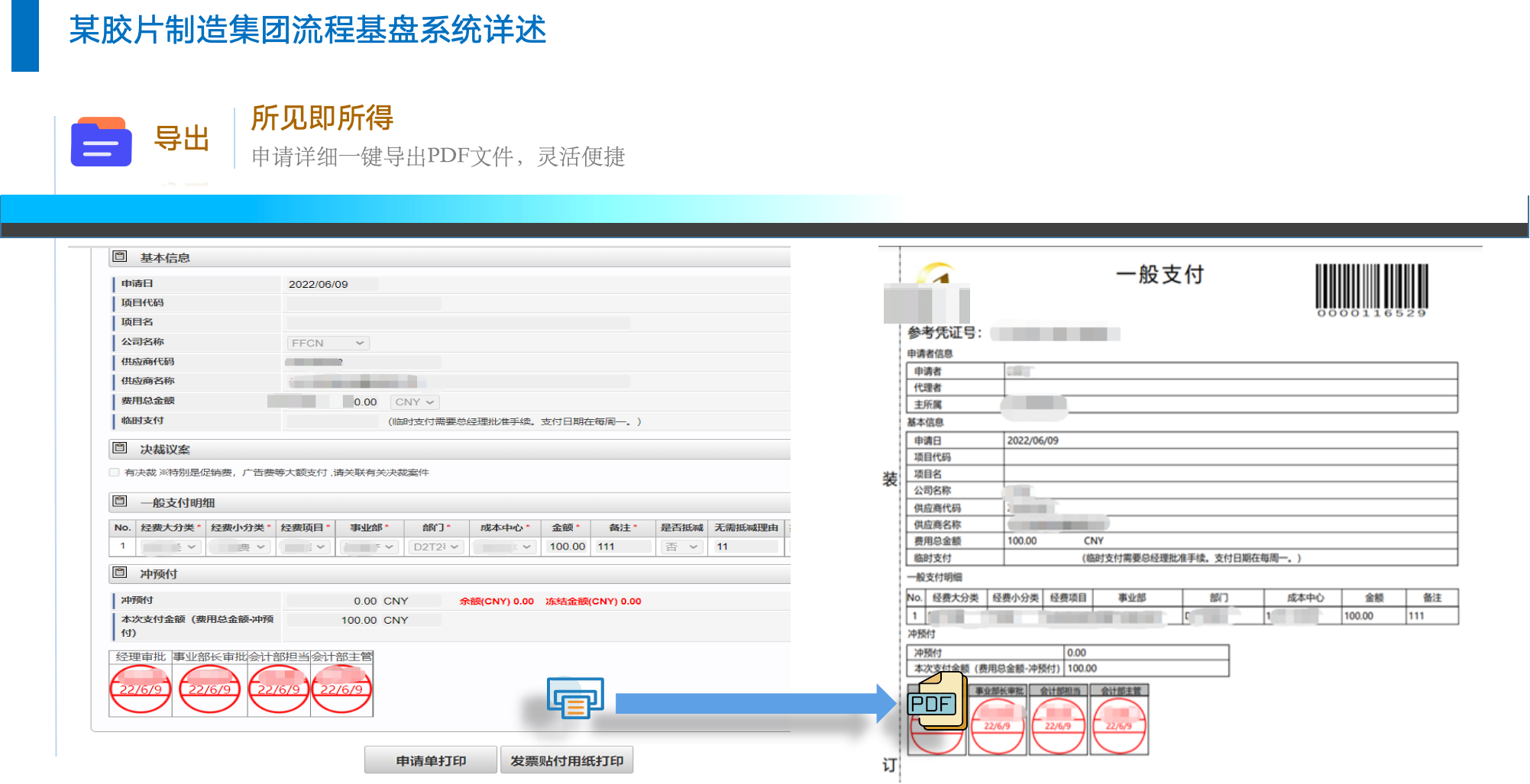This screenshot has width=1530, height=784.
Task: Open the 部门 dropdown in row 1
Action: point(436,547)
